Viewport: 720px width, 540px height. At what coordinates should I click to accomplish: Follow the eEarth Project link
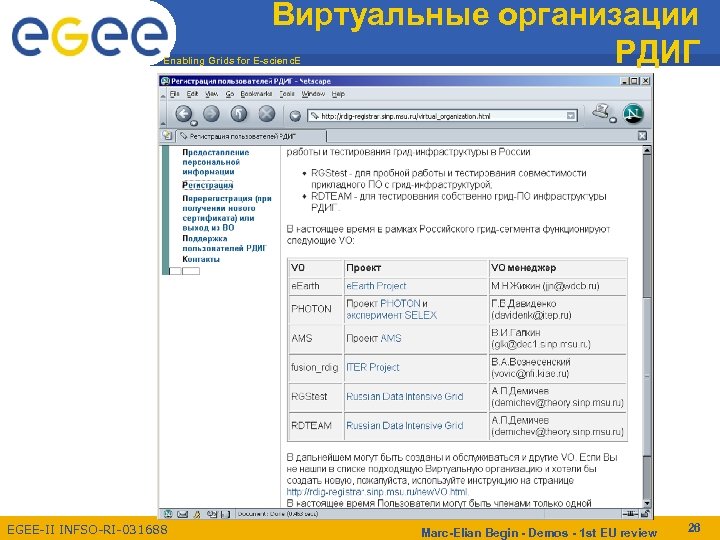pos(376,286)
